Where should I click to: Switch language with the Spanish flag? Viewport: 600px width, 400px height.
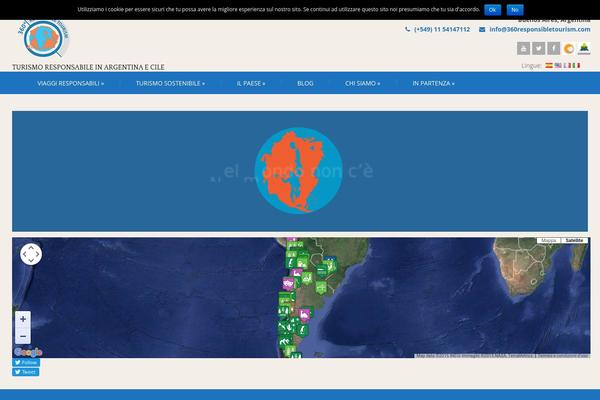coord(549,65)
